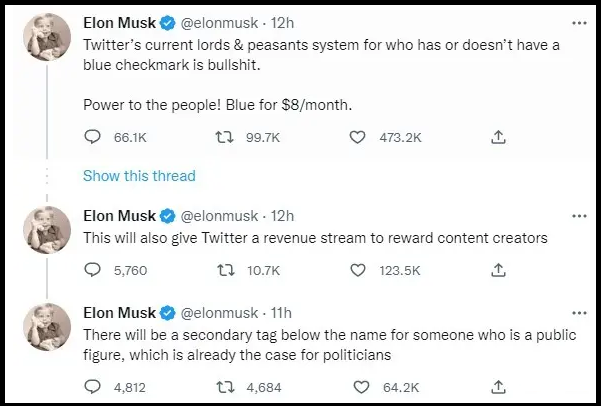Retweet the public figure tag tweet

(226, 385)
